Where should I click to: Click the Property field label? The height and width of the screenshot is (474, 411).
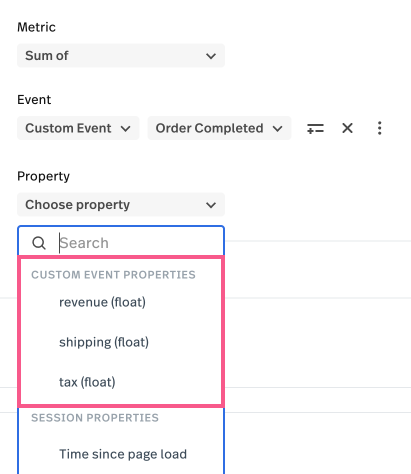44,176
